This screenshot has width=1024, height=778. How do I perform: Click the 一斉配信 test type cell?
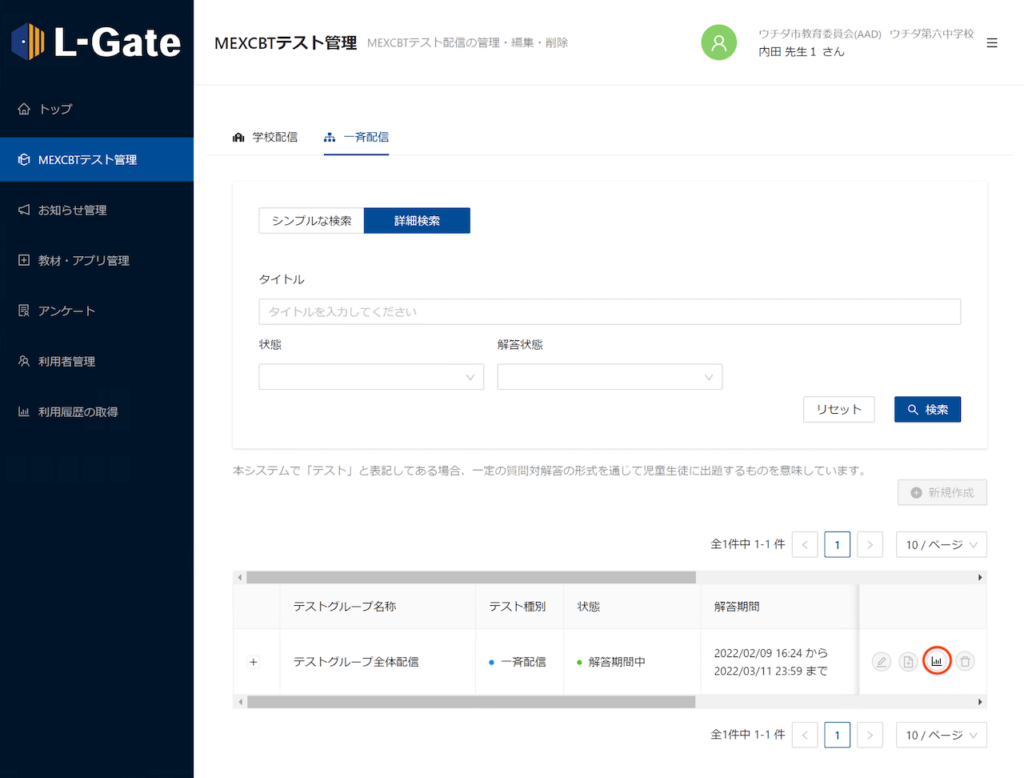click(520, 662)
